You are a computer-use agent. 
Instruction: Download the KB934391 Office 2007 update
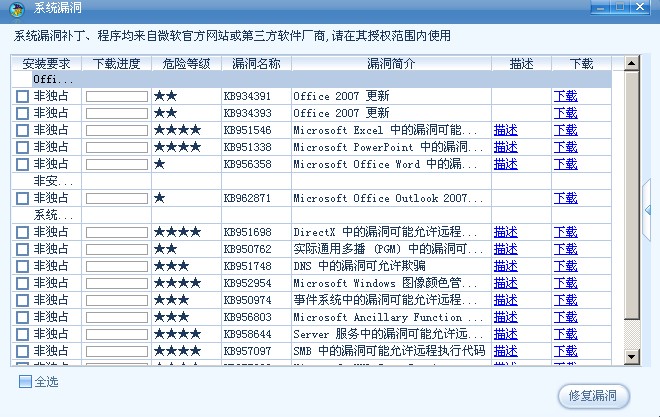point(565,96)
